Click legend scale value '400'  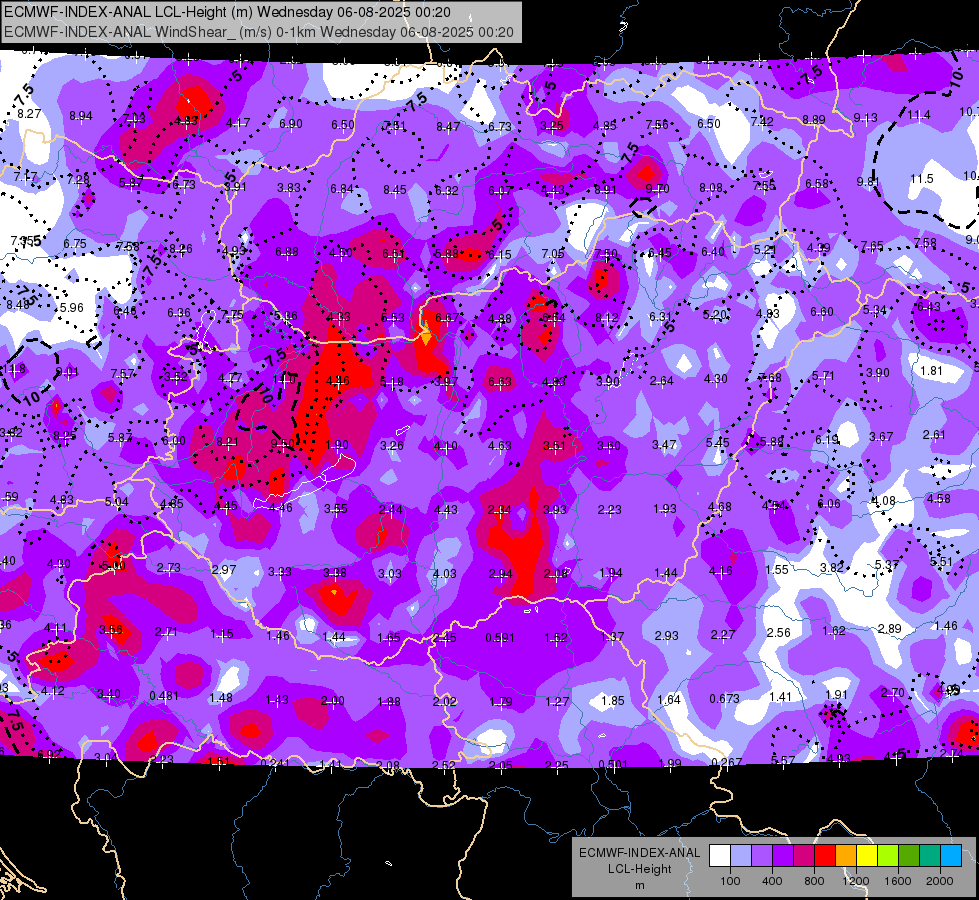772,881
